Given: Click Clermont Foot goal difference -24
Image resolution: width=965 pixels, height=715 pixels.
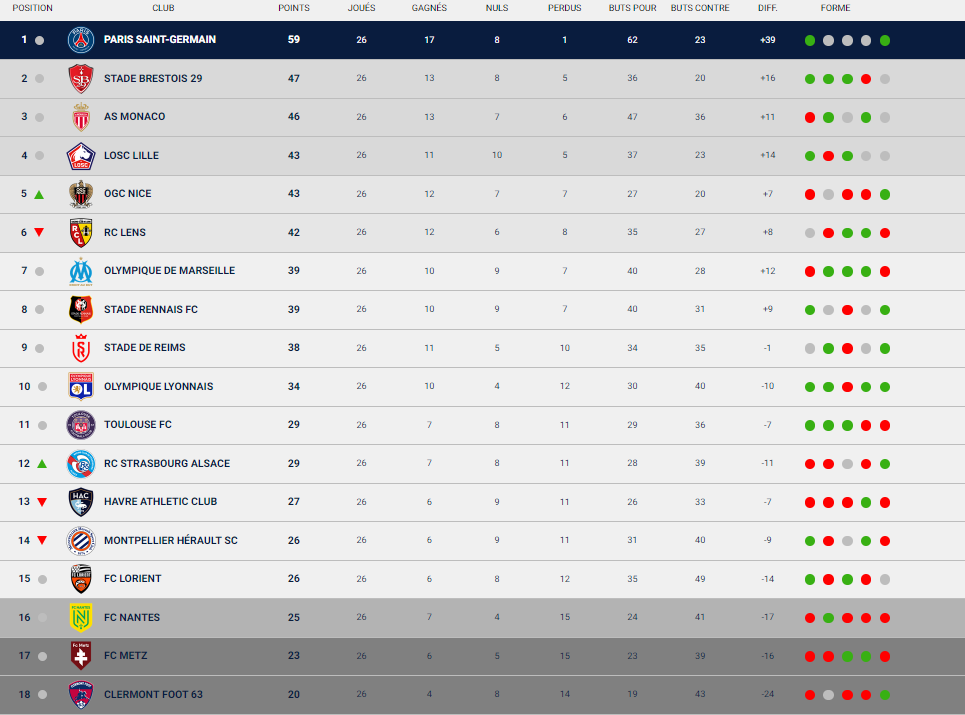Looking at the screenshot, I should click(x=767, y=694).
